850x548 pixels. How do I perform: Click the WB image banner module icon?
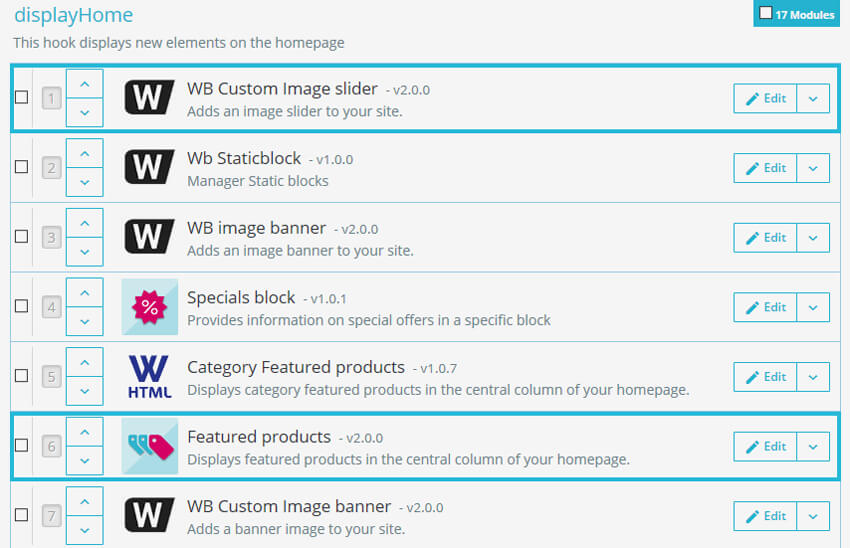pyautogui.click(x=149, y=238)
